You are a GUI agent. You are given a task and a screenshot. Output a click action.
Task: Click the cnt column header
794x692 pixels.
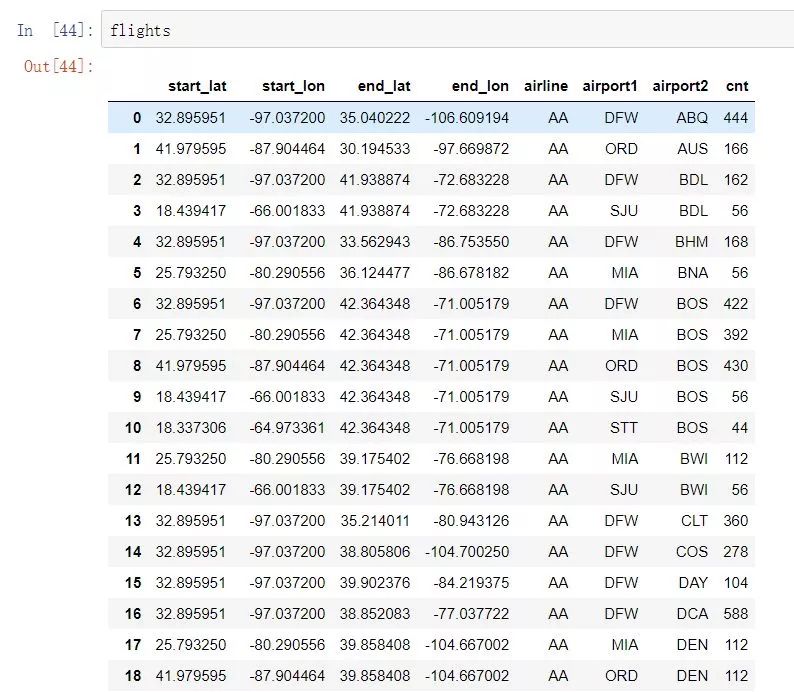click(737, 86)
